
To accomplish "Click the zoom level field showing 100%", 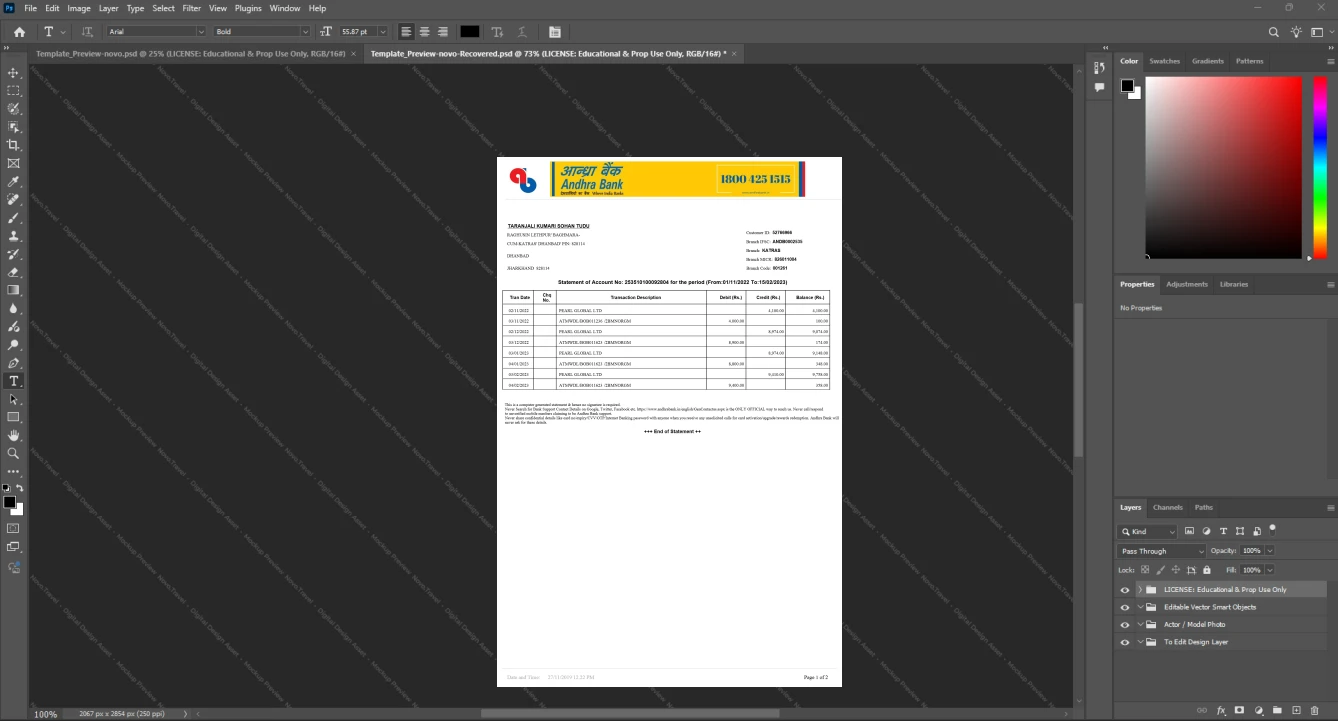I will pyautogui.click(x=46, y=714).
